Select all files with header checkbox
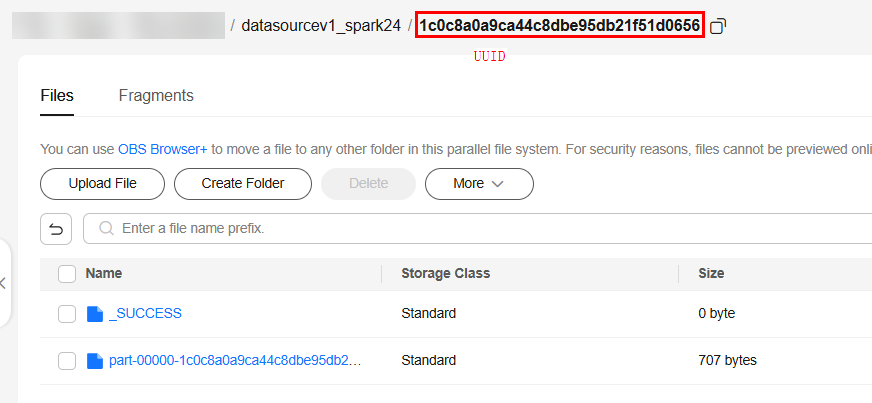This screenshot has width=872, height=403. click(x=67, y=273)
